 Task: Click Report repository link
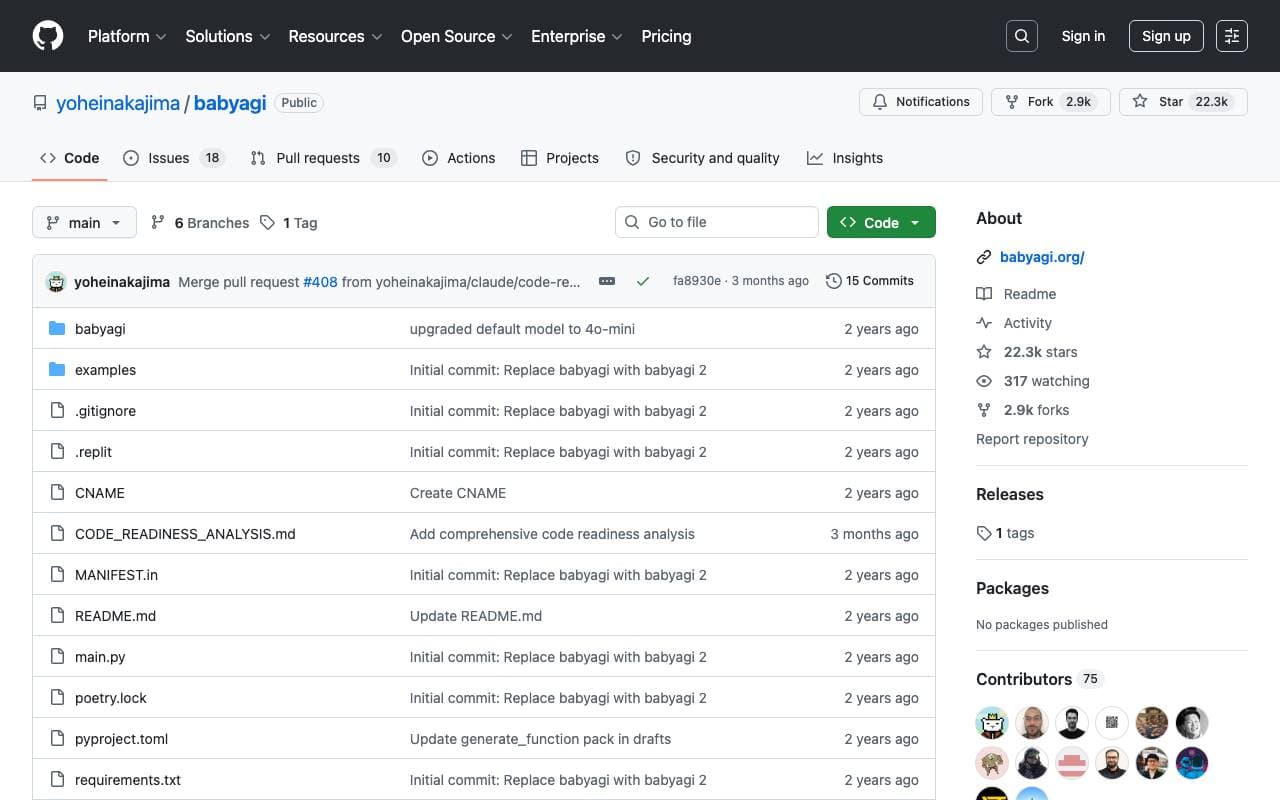pos(1032,439)
